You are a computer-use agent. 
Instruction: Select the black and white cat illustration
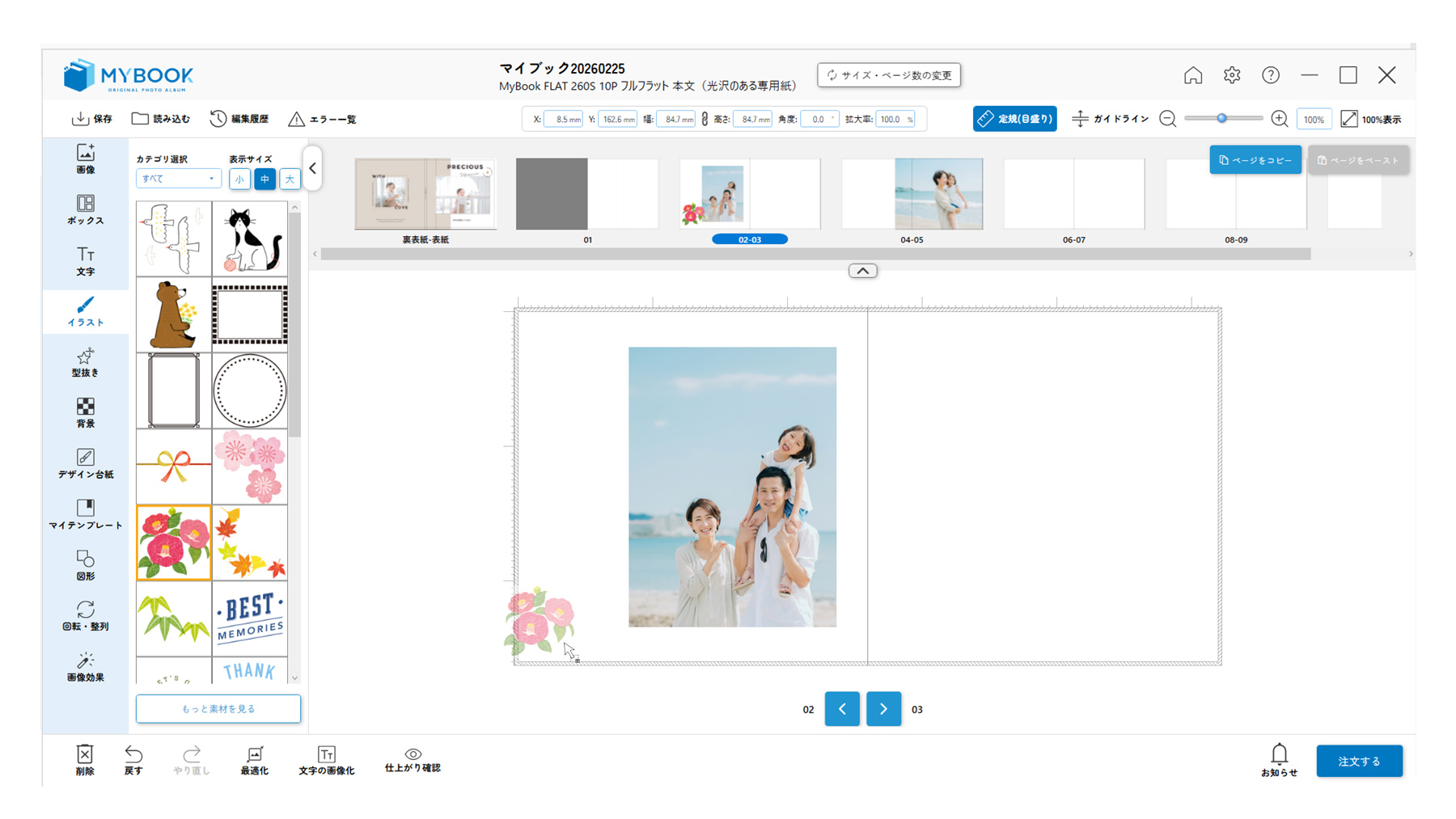point(250,239)
